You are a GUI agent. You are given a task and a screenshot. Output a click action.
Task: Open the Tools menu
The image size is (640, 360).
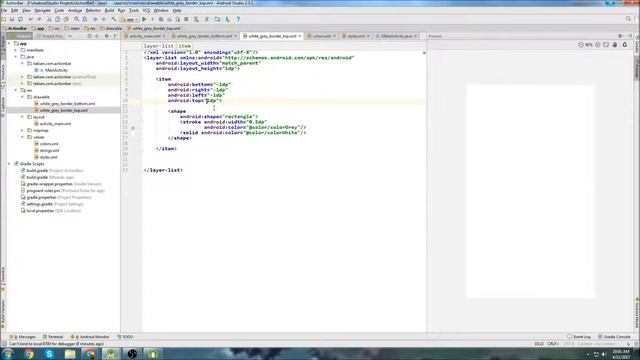(134, 10)
